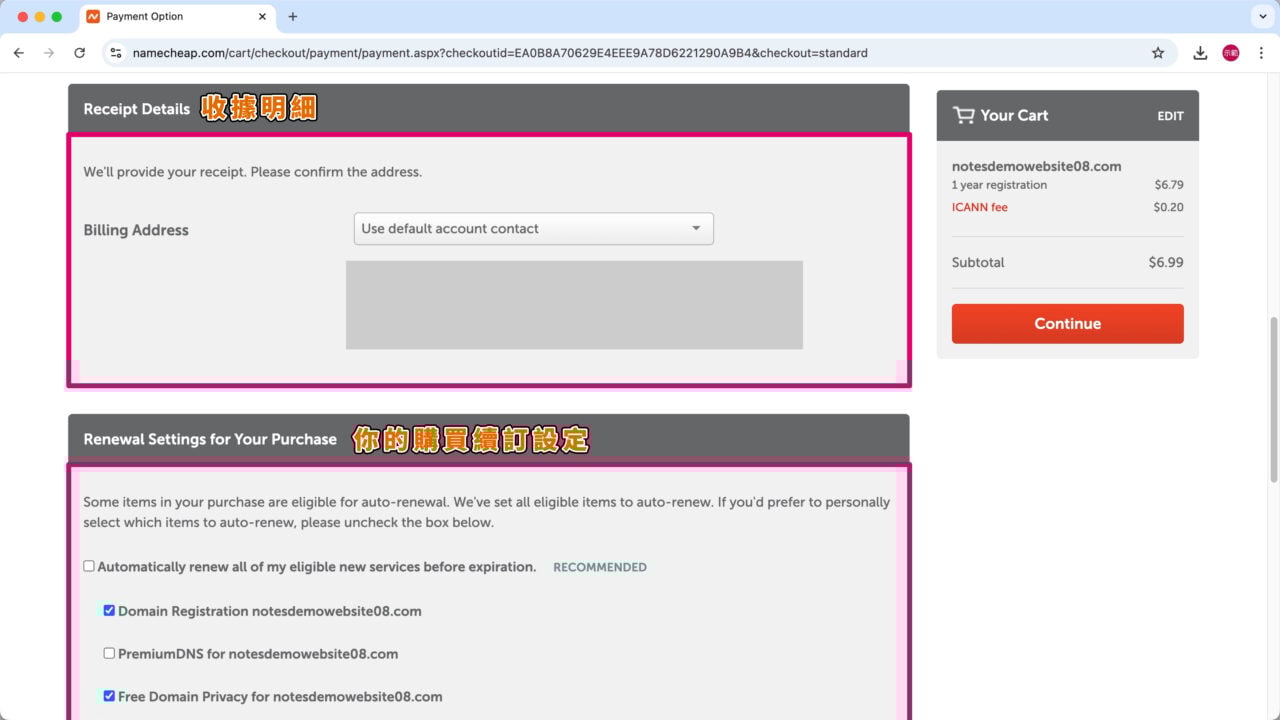Open a new tab with plus icon
Screen dimensions: 1280x720
click(x=293, y=17)
